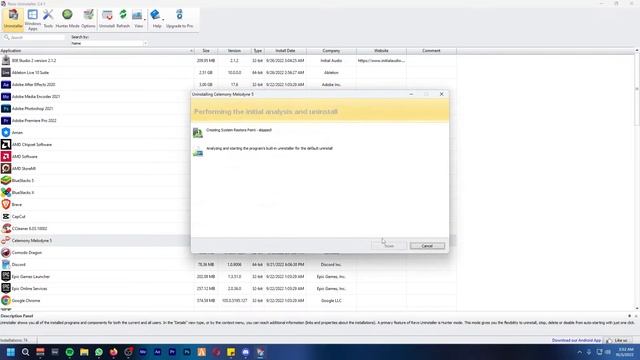
Task: Click the Analyzing built-in uninstaller step icon
Action: coord(198,152)
